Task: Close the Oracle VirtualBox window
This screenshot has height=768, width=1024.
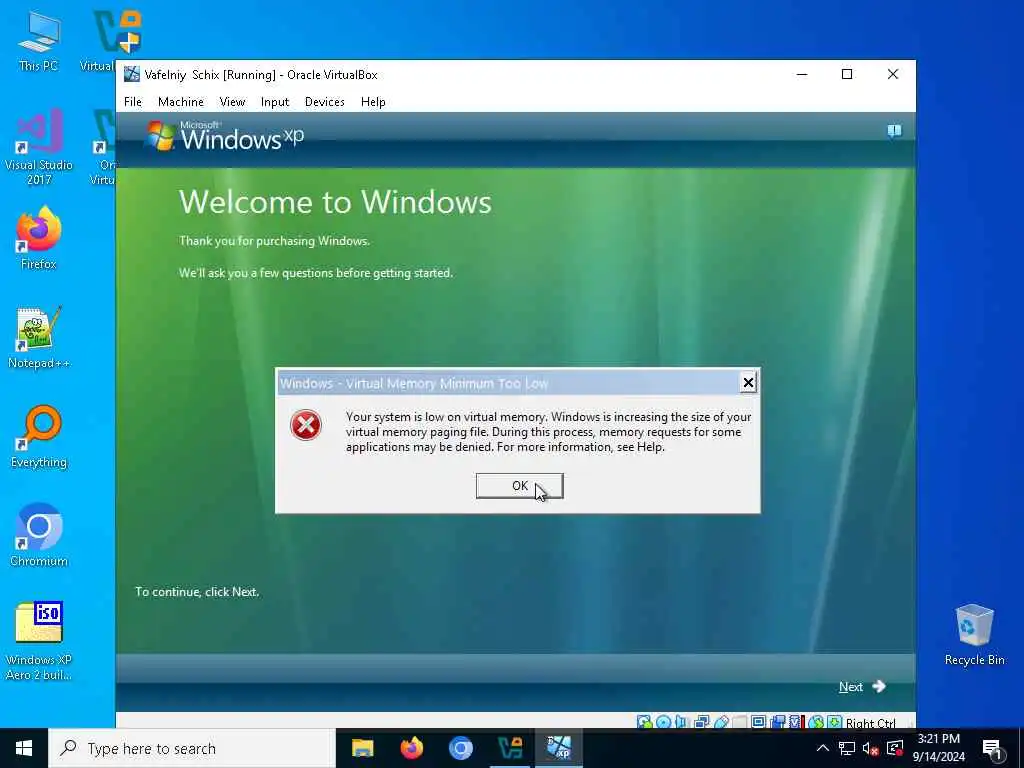Action: click(x=893, y=74)
